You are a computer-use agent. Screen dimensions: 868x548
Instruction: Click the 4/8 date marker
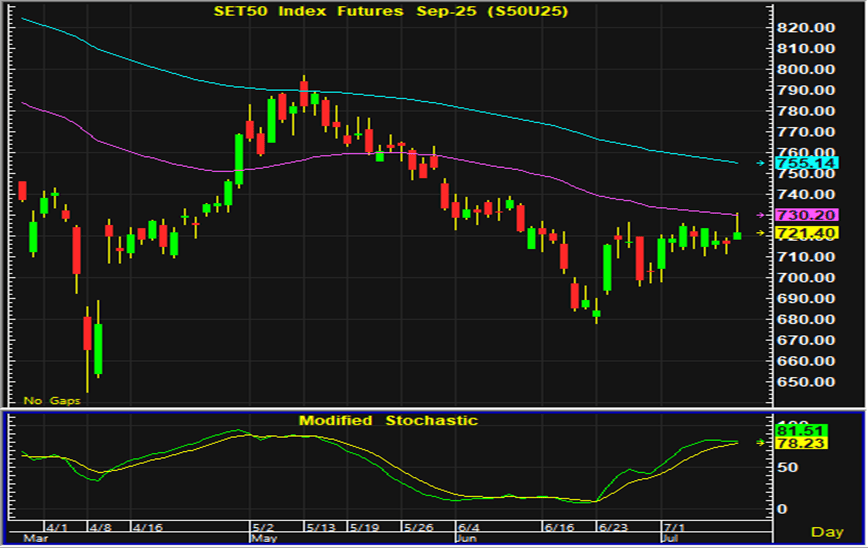click(x=100, y=526)
